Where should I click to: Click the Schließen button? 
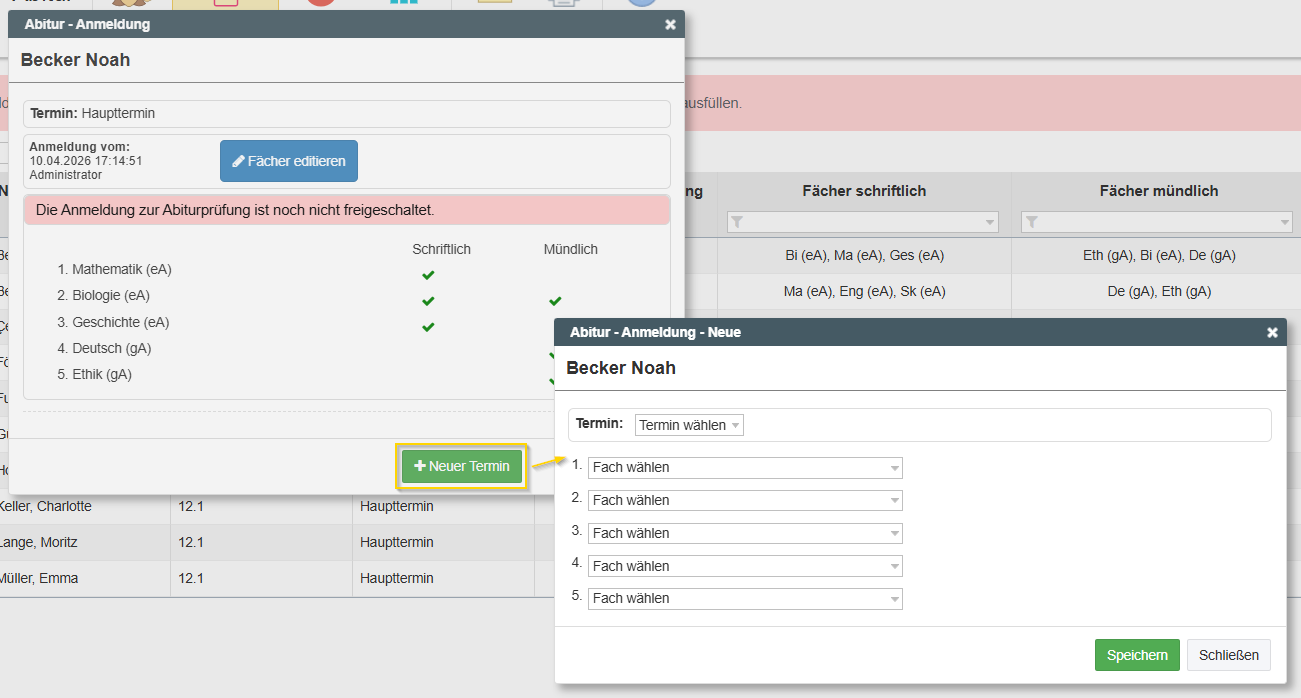tap(1229, 655)
